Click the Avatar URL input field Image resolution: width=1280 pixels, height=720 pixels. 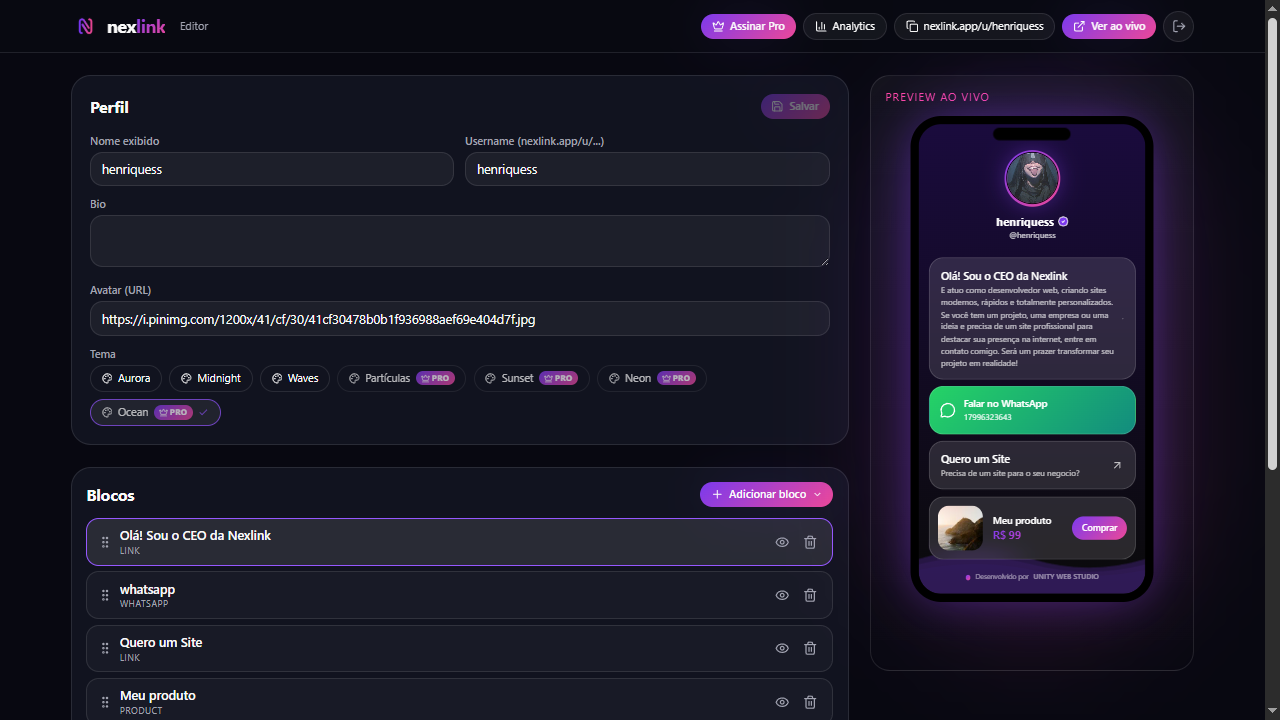(460, 319)
